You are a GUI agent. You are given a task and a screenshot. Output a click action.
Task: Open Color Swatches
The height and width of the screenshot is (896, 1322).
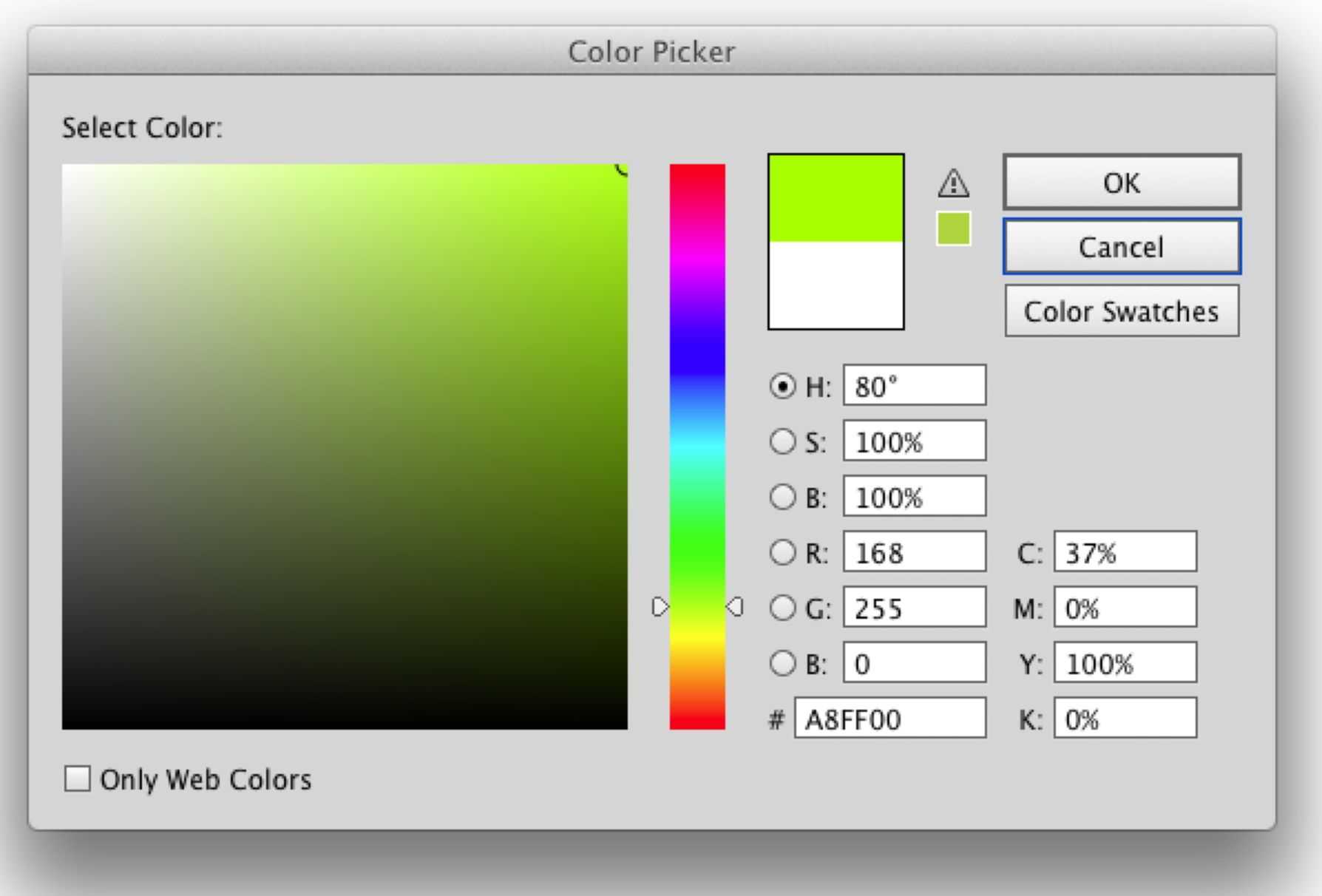(1122, 310)
